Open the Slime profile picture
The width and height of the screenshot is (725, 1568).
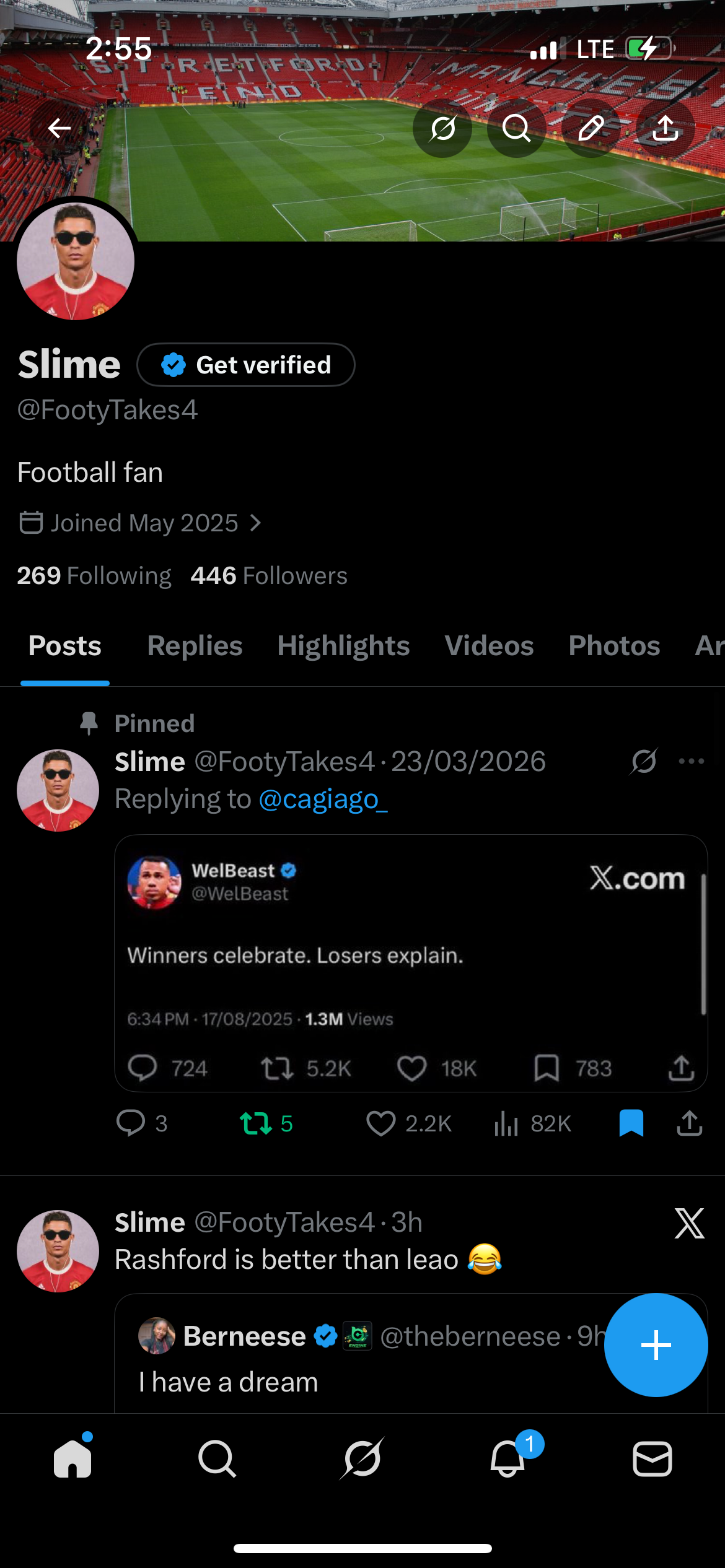pyautogui.click(x=76, y=261)
